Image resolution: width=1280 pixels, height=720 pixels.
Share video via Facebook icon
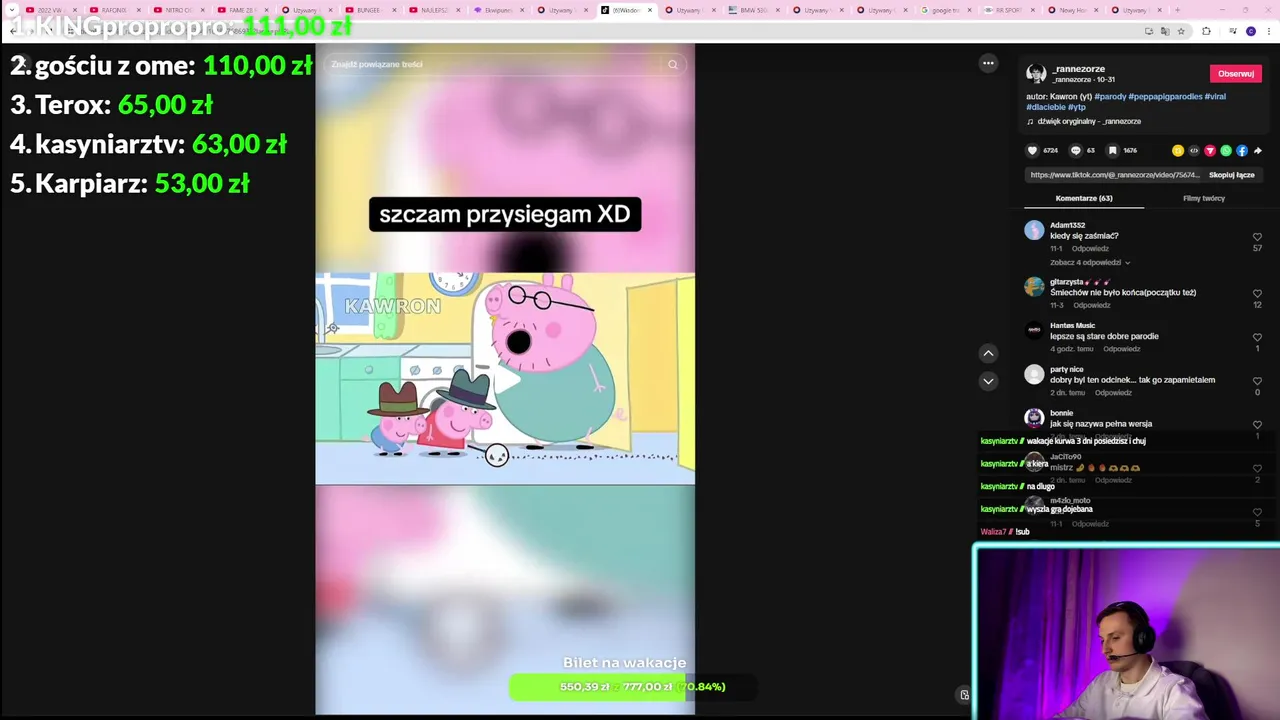coord(1242,151)
